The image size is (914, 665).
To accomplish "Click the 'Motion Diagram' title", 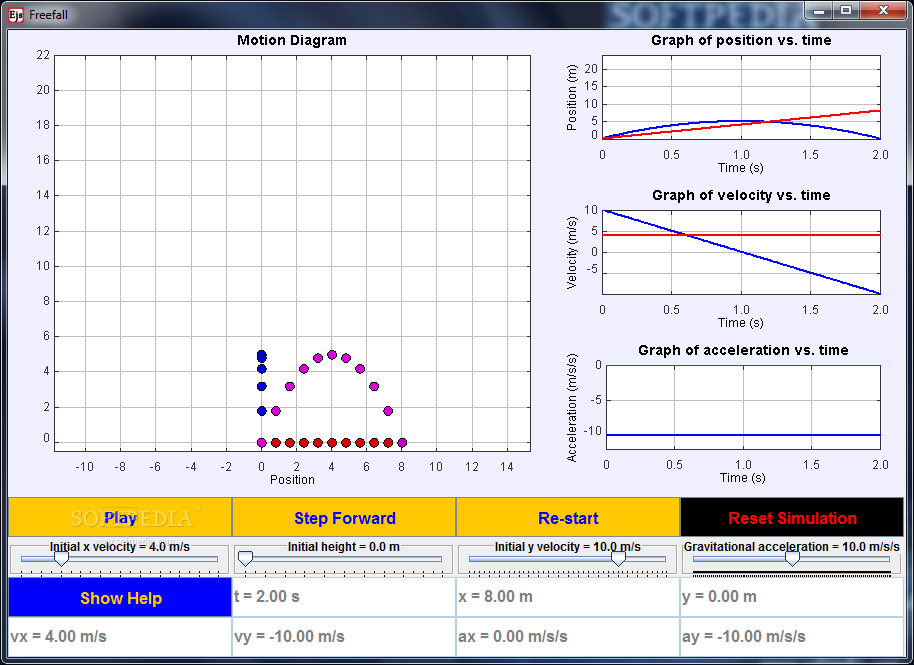I will (292, 40).
